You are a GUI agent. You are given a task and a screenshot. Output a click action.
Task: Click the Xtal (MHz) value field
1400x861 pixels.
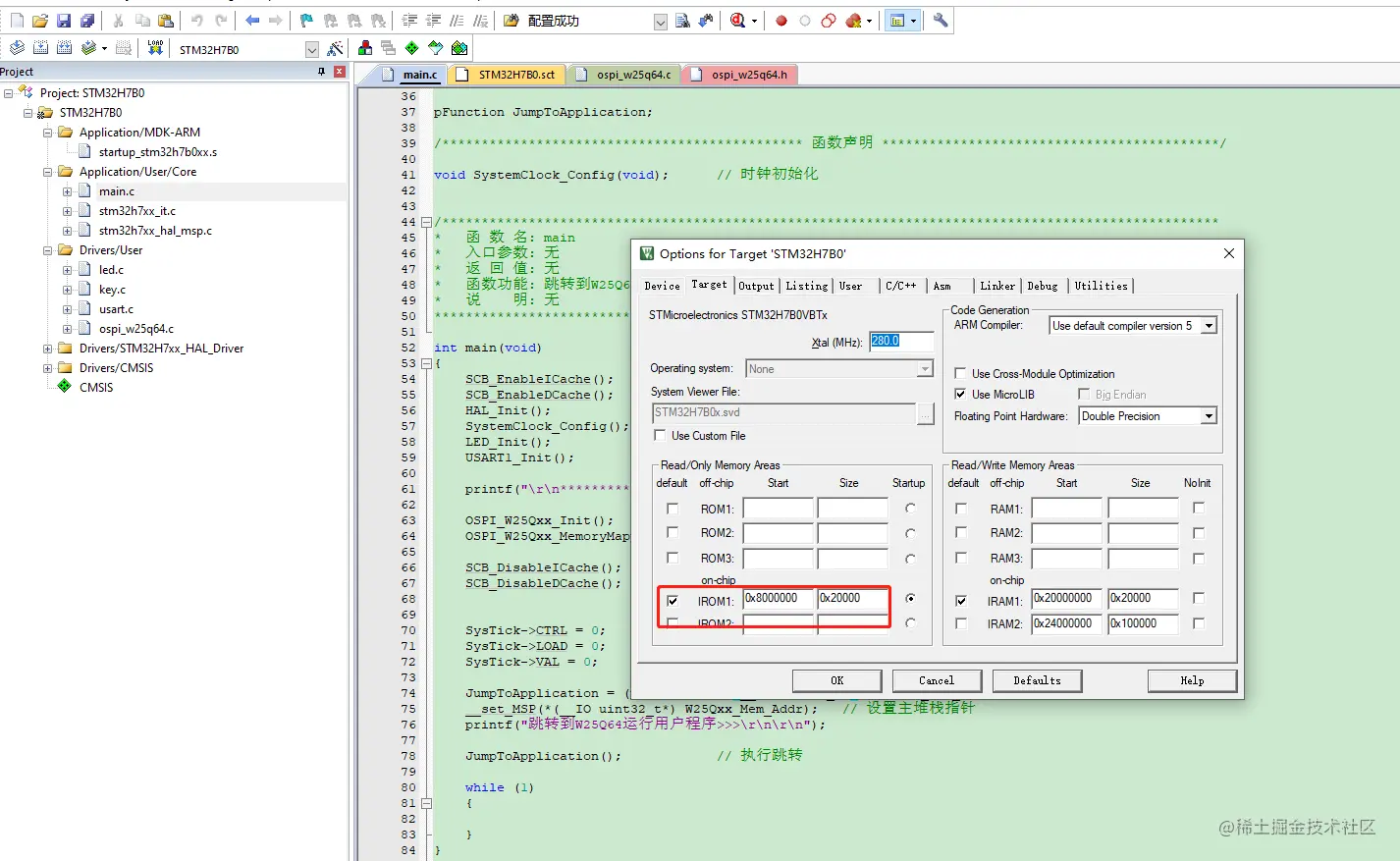(x=901, y=342)
